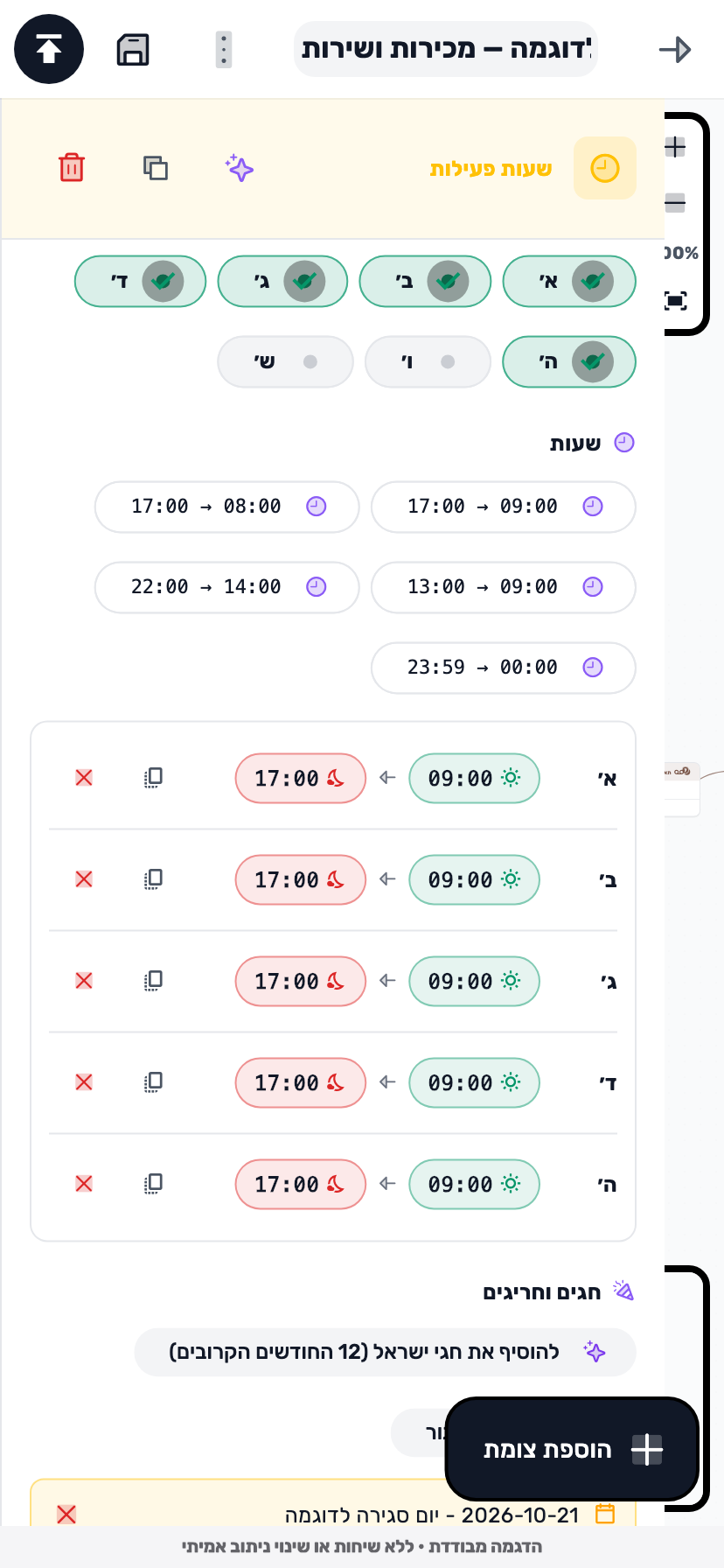Click the upload arrow button in header
Image resolution: width=724 pixels, height=1568 pixels.
click(x=49, y=49)
